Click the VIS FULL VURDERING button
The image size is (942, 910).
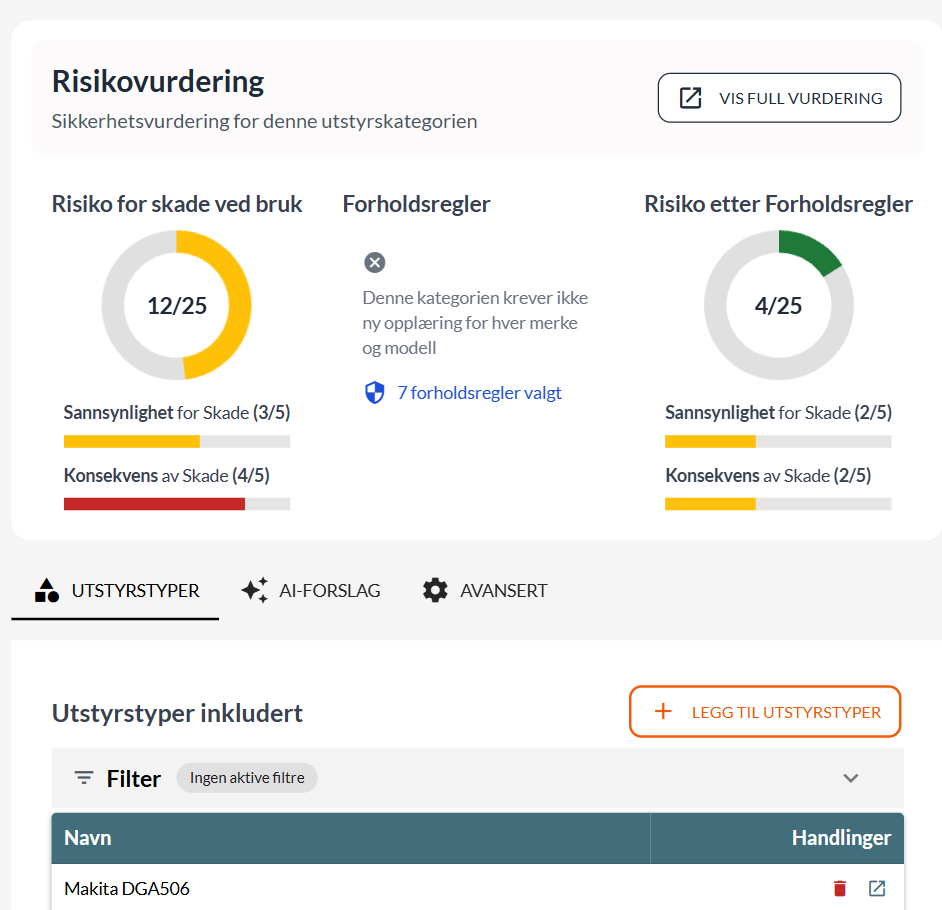click(x=779, y=98)
